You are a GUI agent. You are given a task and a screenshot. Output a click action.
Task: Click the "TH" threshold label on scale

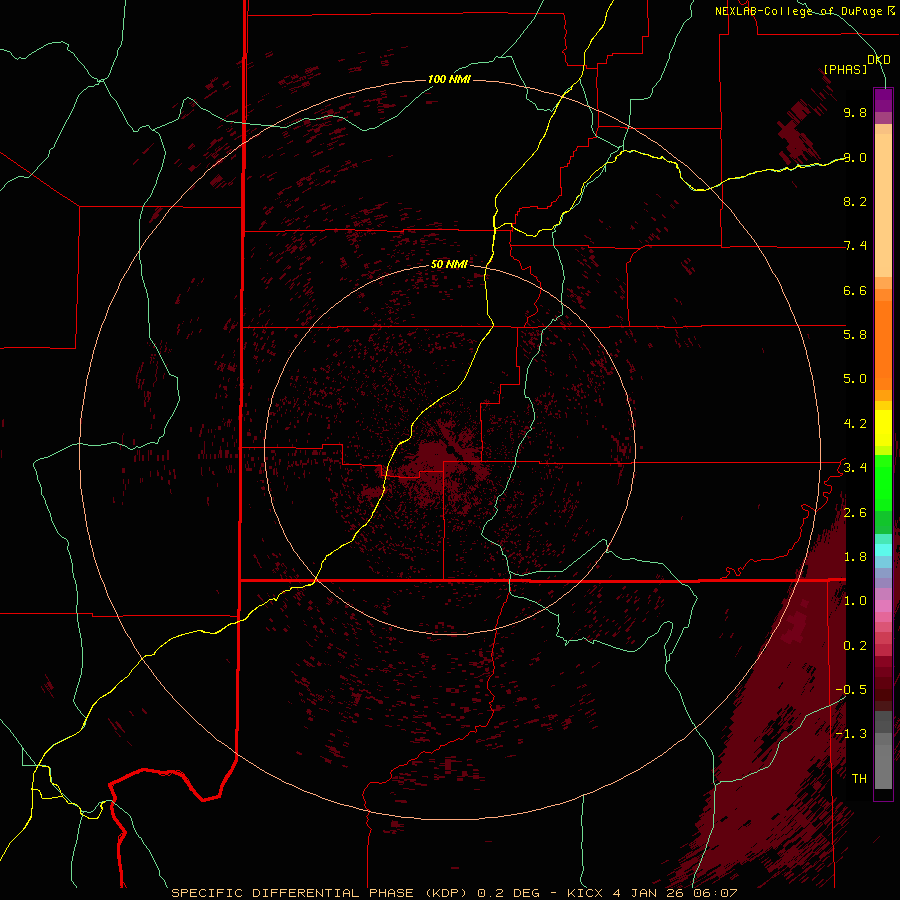pos(859,779)
